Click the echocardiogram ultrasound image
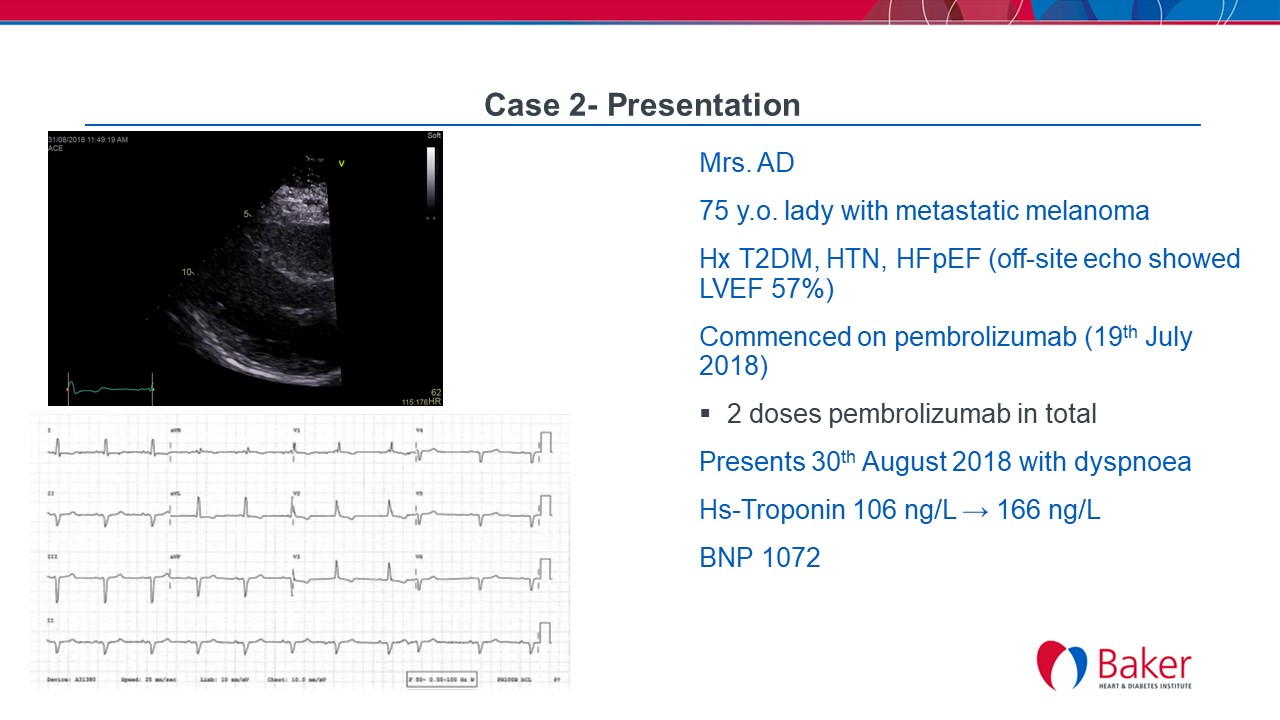The image size is (1280, 720). click(x=245, y=268)
